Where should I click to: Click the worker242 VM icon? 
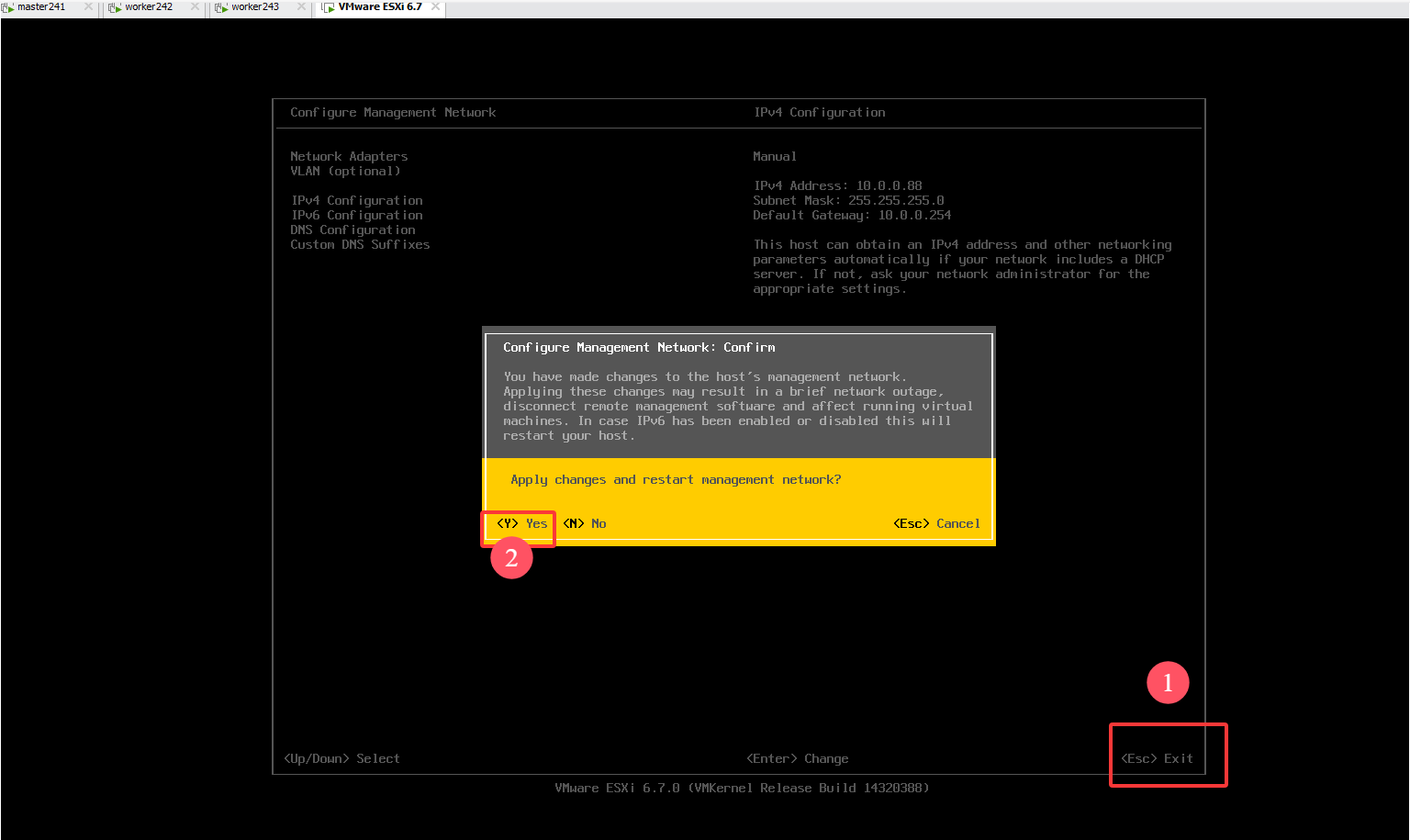(116, 7)
